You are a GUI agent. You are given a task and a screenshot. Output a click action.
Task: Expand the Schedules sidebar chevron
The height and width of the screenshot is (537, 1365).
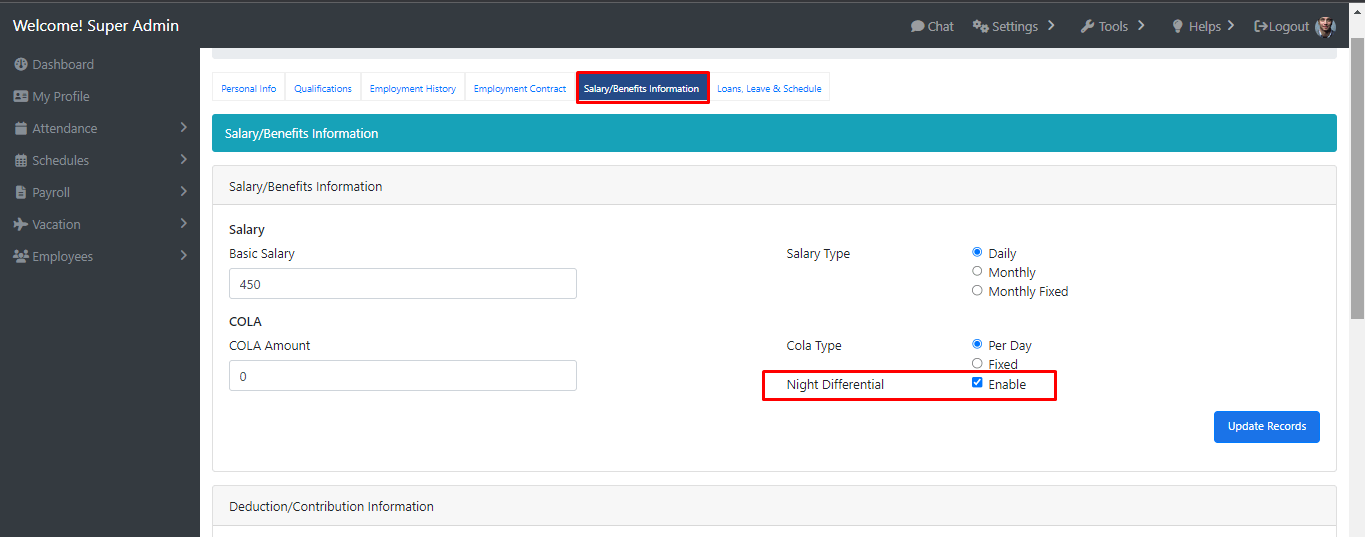(184, 160)
